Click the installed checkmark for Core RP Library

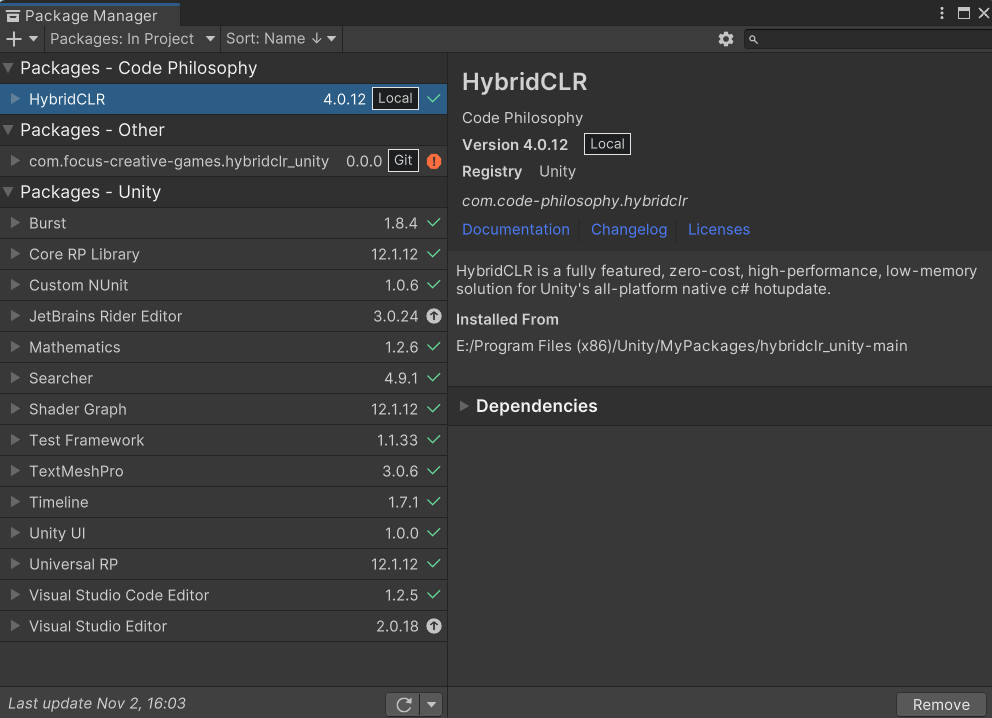click(x=434, y=254)
